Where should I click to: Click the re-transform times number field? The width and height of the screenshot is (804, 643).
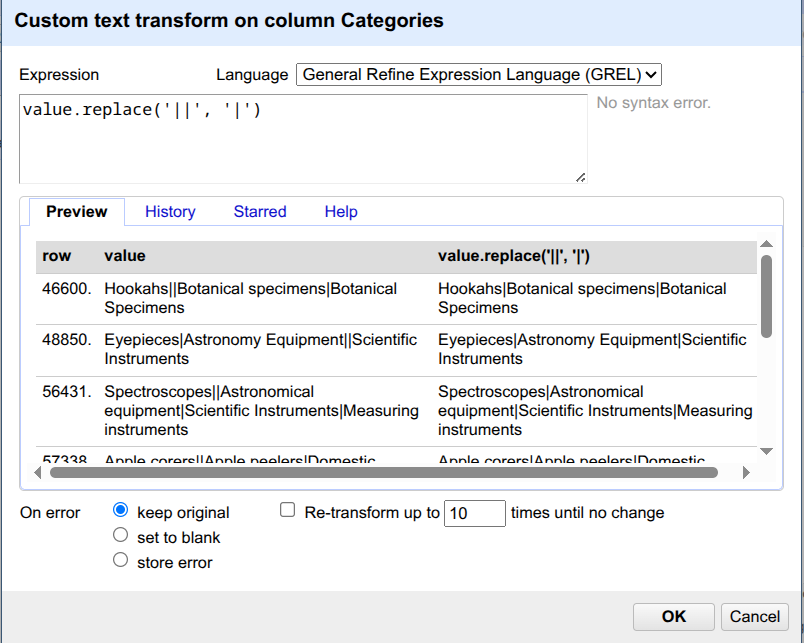pyautogui.click(x=474, y=513)
